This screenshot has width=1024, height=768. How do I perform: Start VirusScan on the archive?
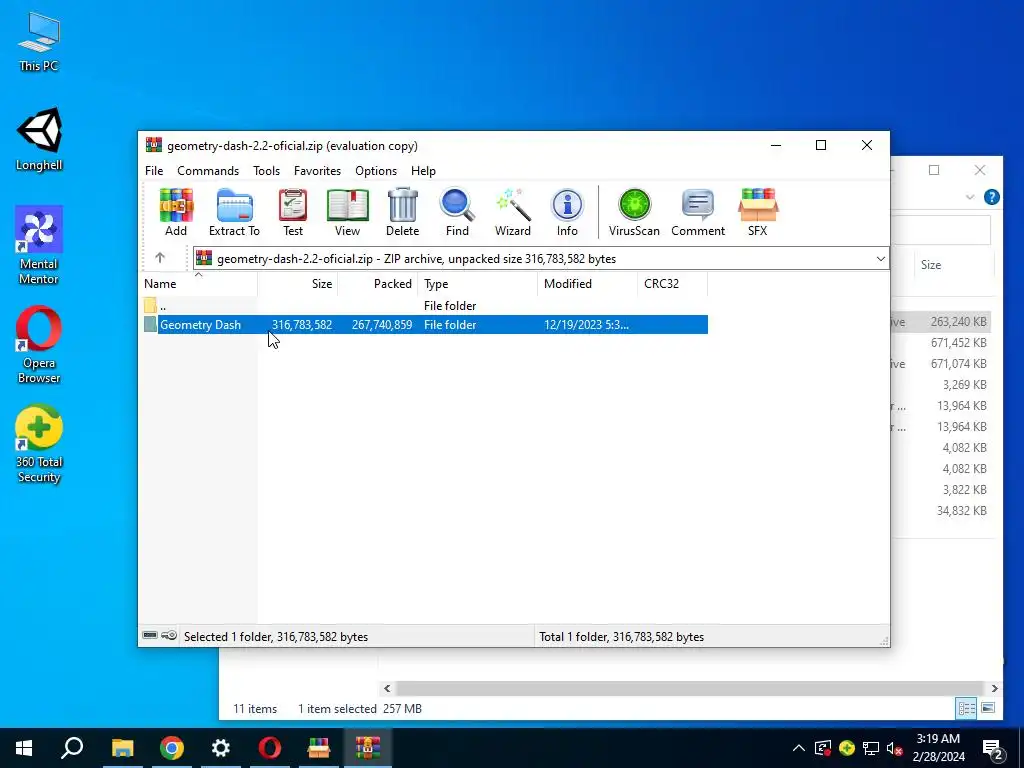[x=634, y=212]
